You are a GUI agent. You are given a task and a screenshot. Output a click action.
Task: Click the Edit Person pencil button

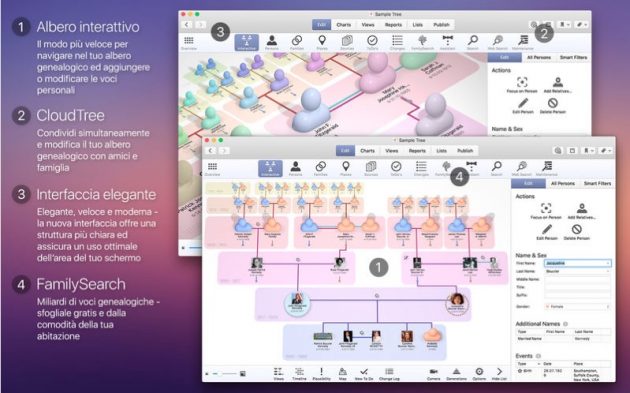pyautogui.click(x=547, y=231)
